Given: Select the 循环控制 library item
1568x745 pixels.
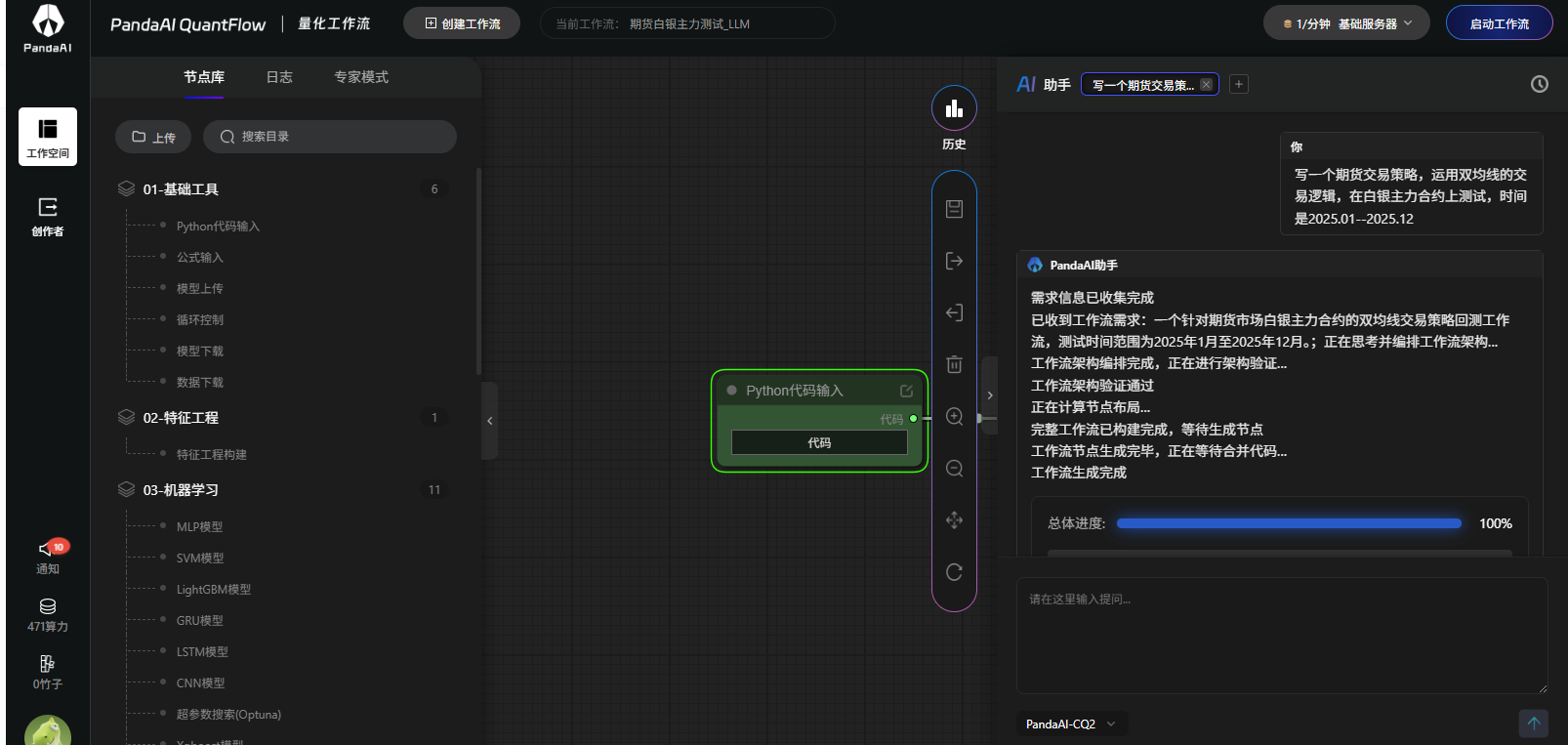Looking at the screenshot, I should coord(200,320).
